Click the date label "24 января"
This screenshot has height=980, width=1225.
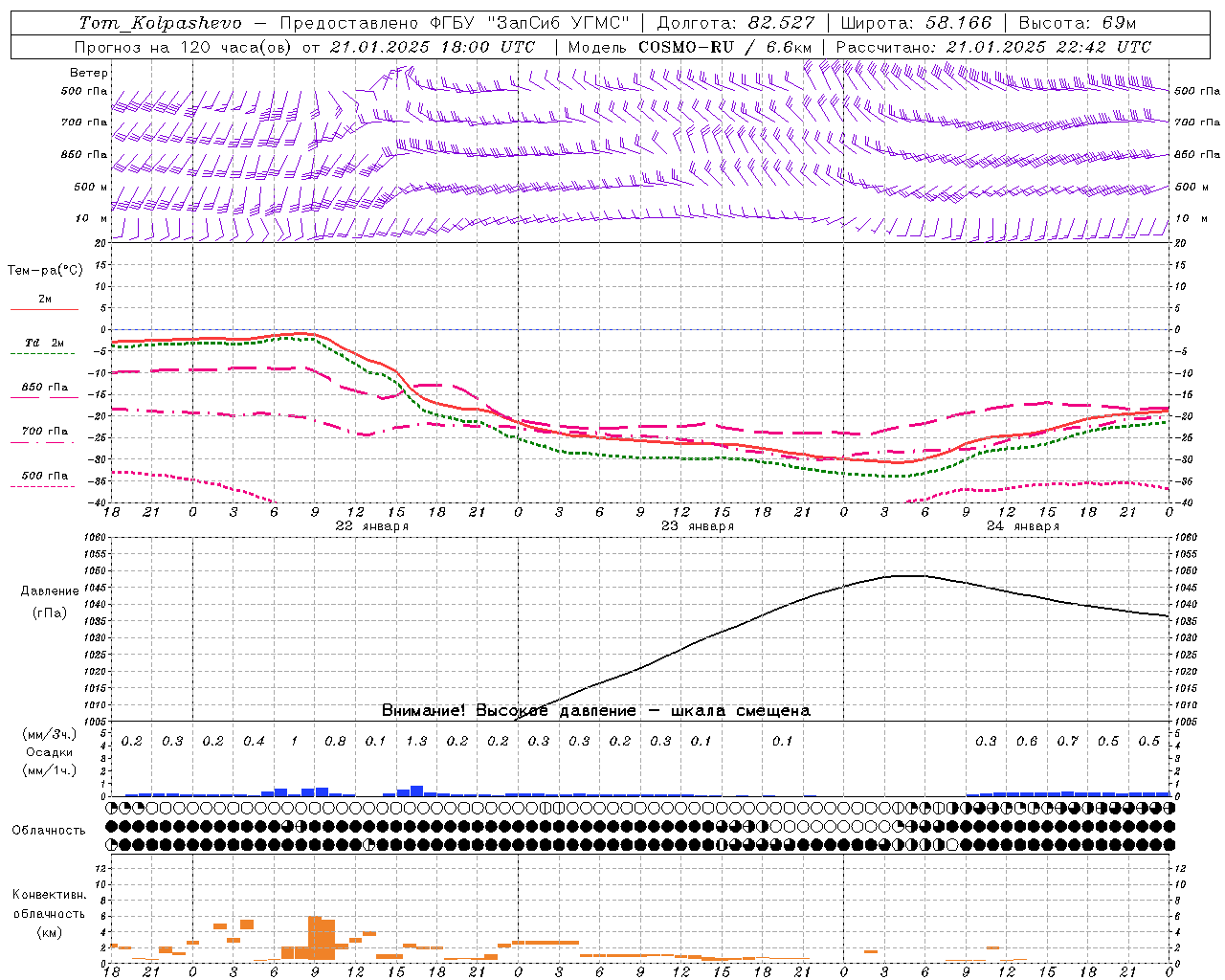[x=1023, y=526]
